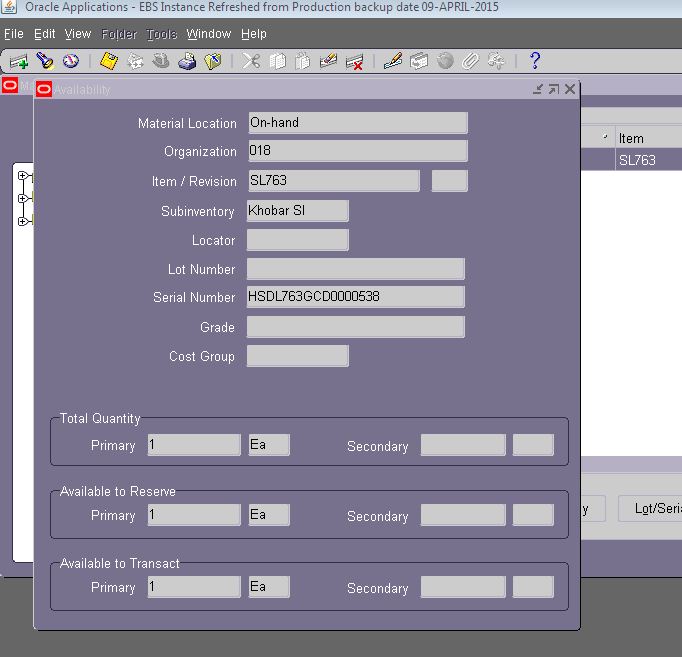Click the empty Lot Number field
The width and height of the screenshot is (682, 657).
(x=356, y=269)
